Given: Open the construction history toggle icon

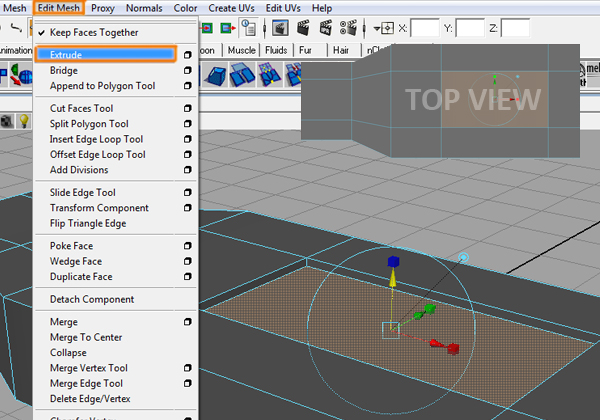Looking at the screenshot, I should (x=248, y=28).
